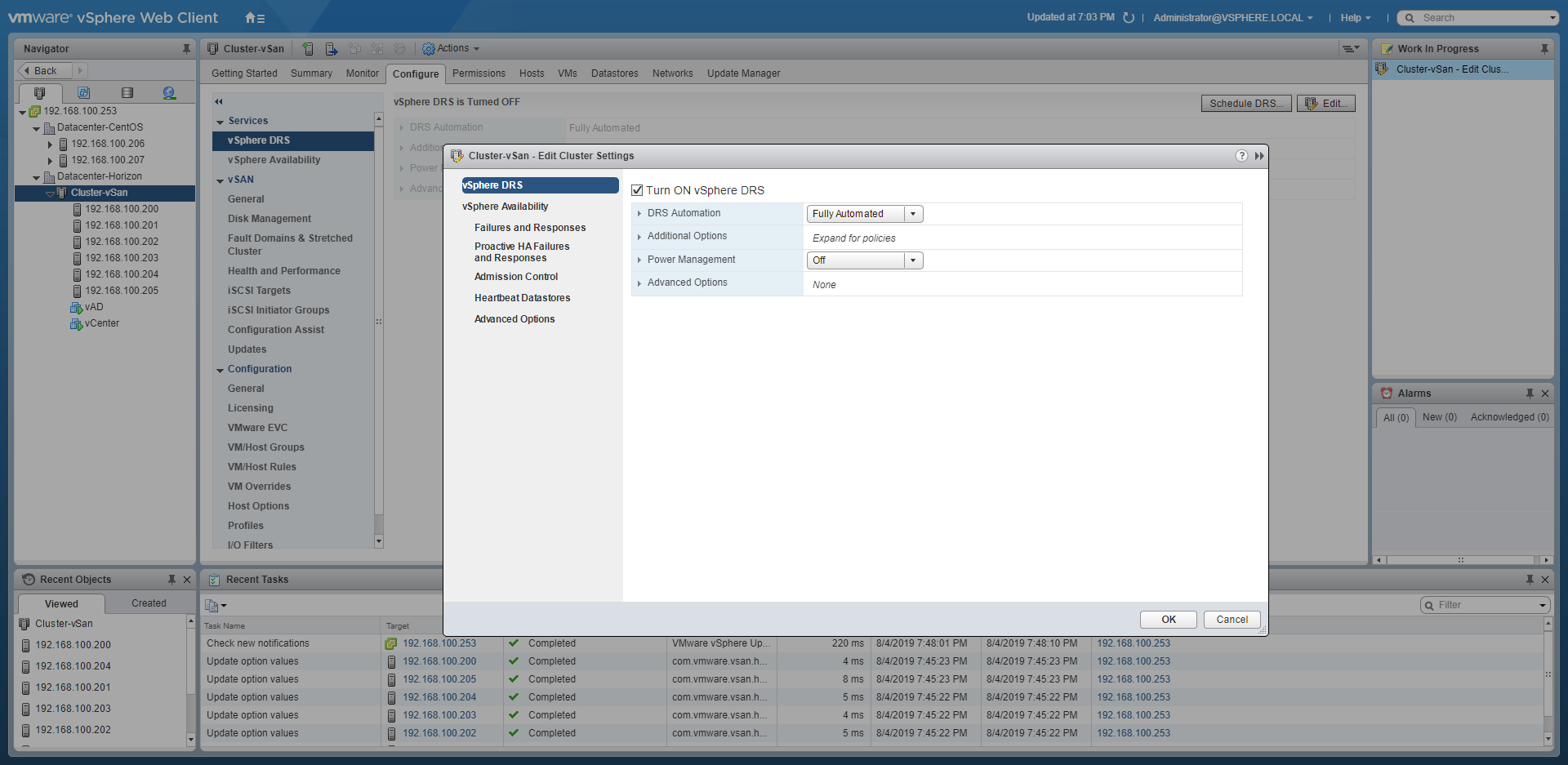Click the refresh icon beside update time
1568x765 pixels.
click(x=1129, y=18)
